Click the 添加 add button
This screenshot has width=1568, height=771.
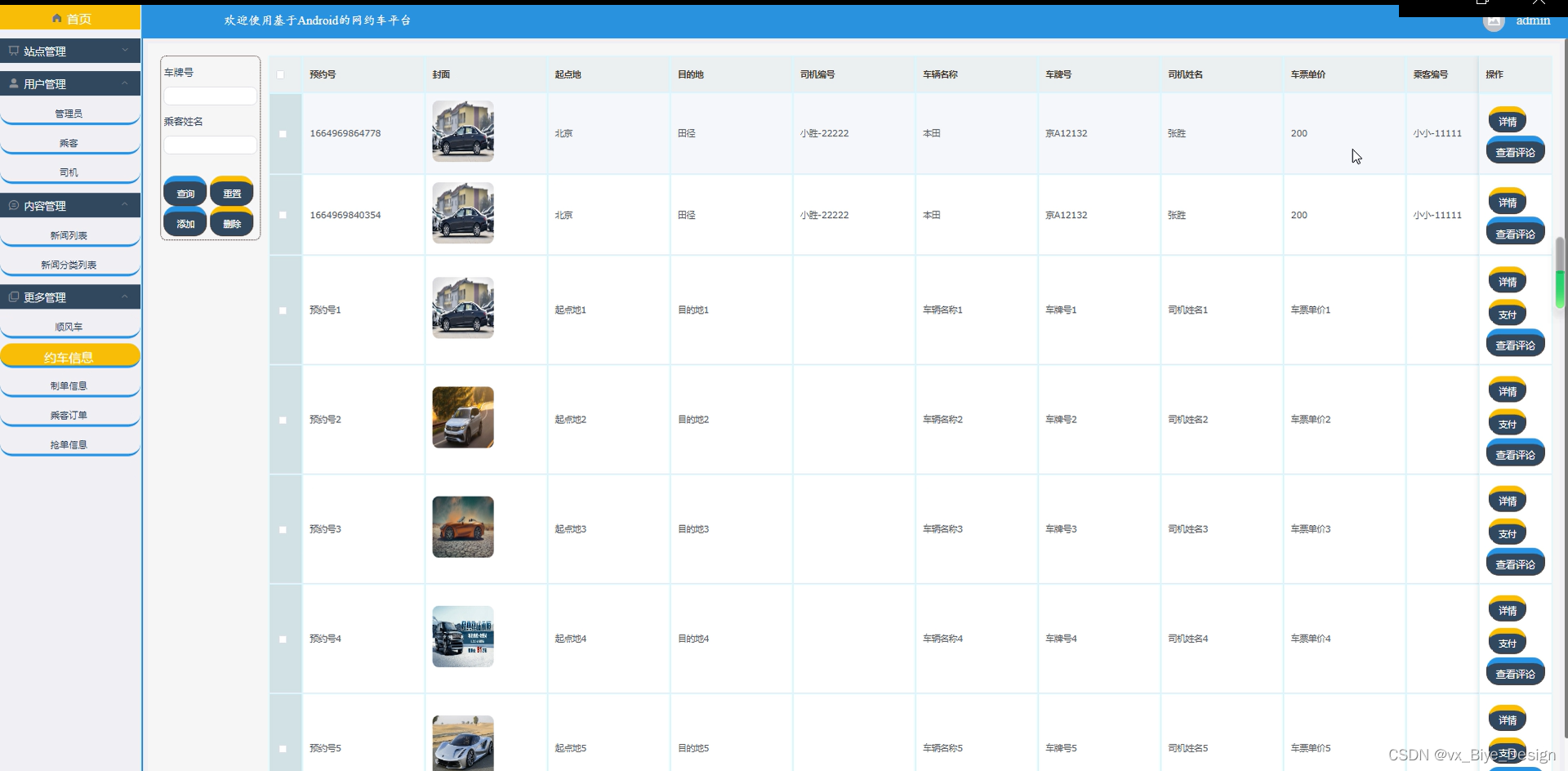coord(185,222)
